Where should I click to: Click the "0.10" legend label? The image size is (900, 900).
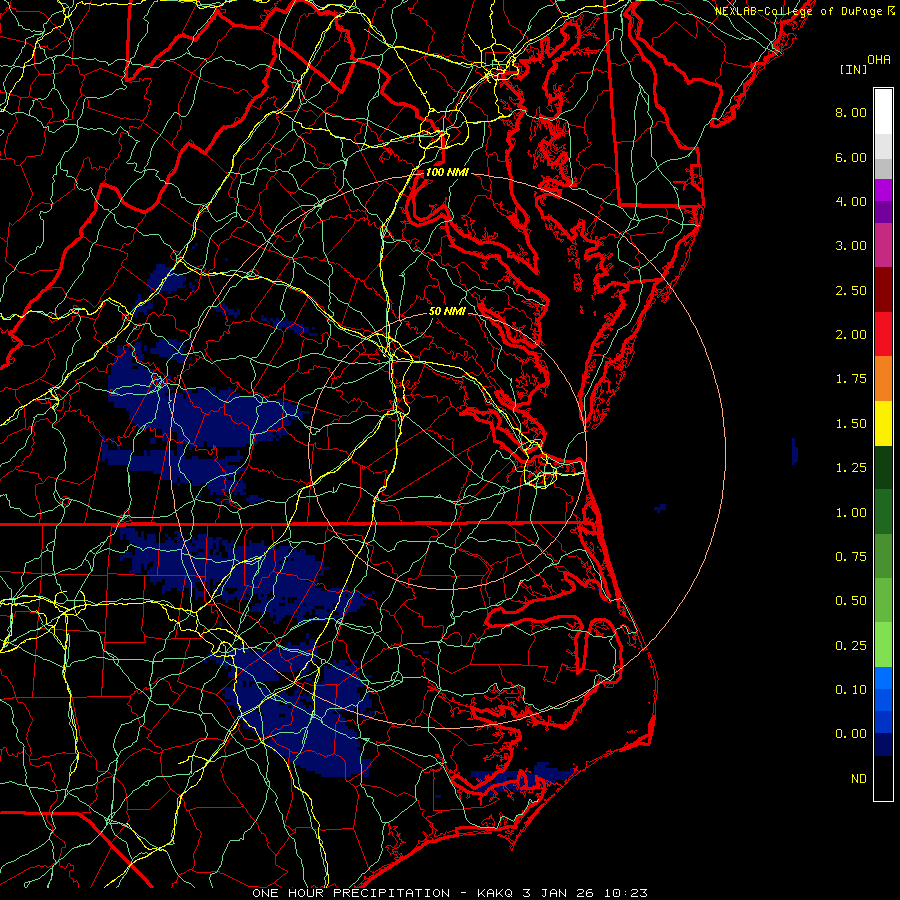851,690
